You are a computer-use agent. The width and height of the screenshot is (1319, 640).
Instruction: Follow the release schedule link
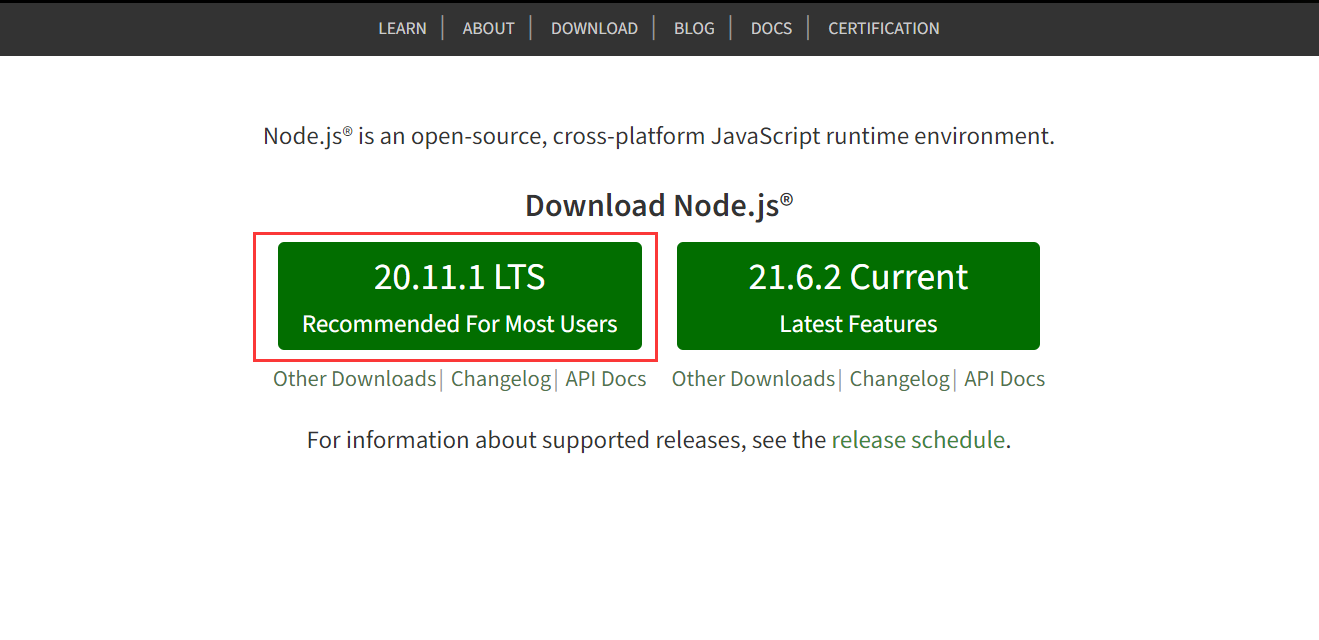pos(918,440)
